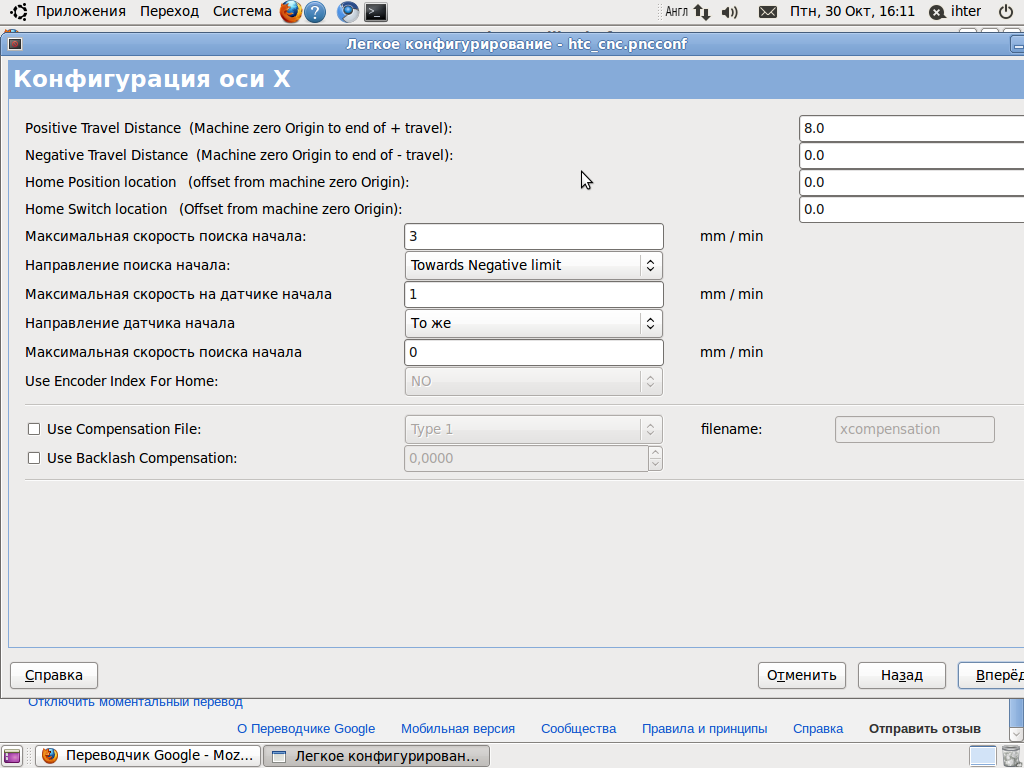Enable Use Compensation File checkbox

[34, 429]
